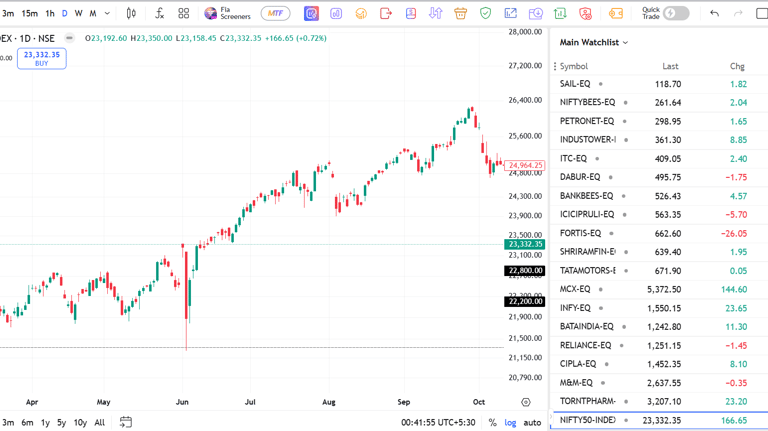Open the fx indicators menu

(159, 14)
